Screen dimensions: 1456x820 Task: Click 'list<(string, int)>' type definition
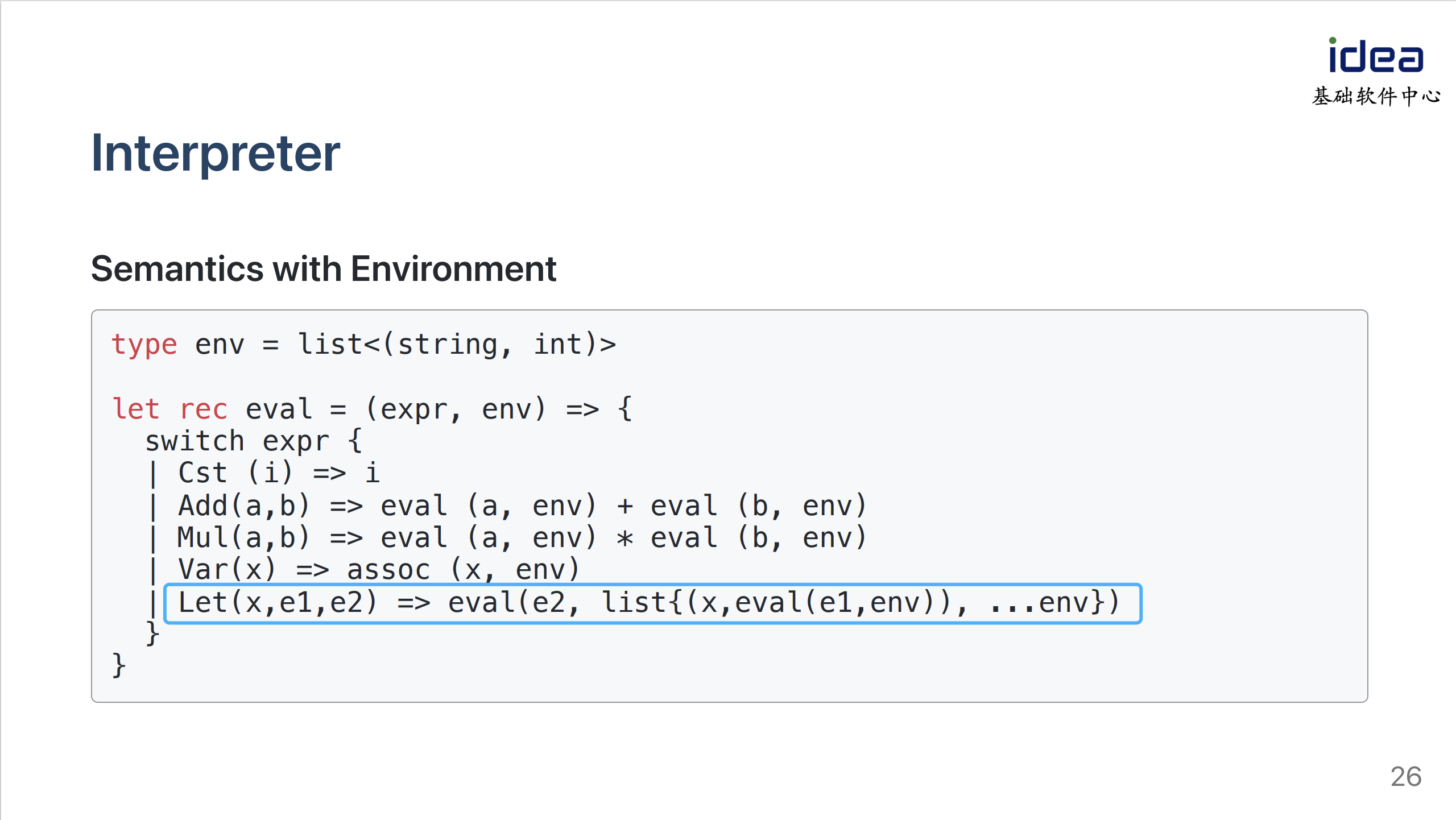(x=457, y=345)
